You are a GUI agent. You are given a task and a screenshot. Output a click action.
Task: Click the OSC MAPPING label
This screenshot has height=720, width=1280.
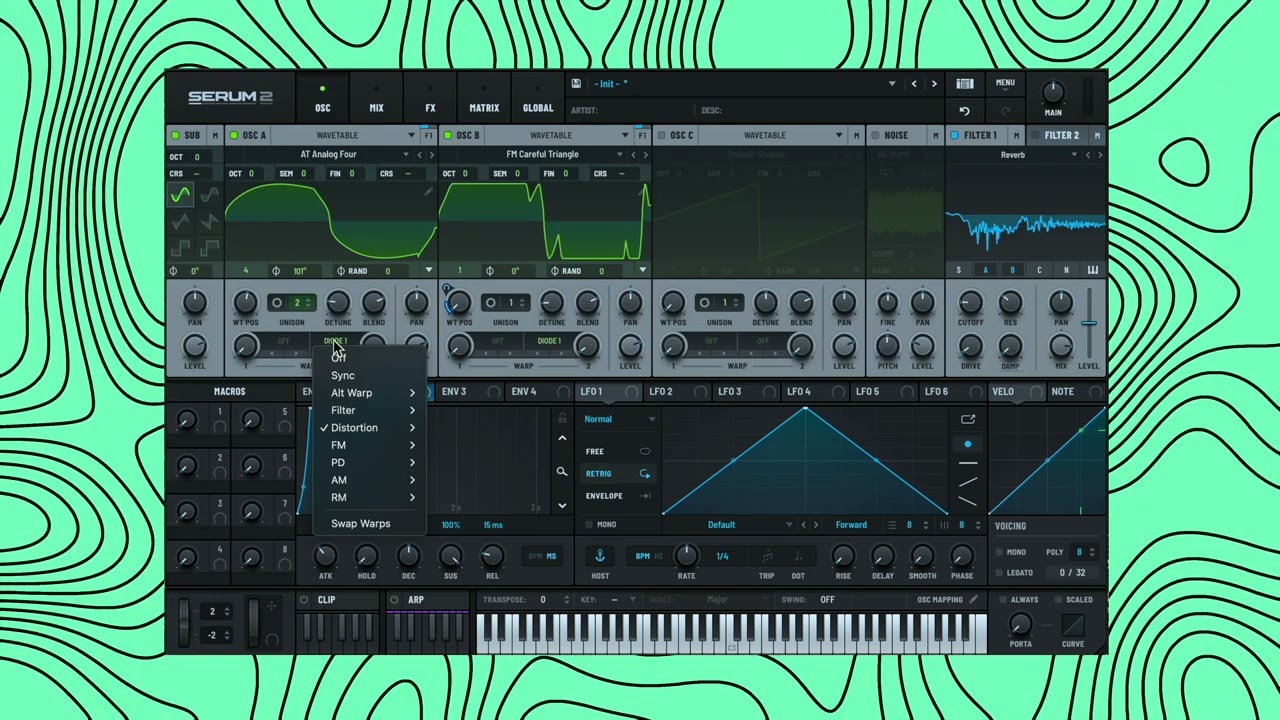[940, 600]
